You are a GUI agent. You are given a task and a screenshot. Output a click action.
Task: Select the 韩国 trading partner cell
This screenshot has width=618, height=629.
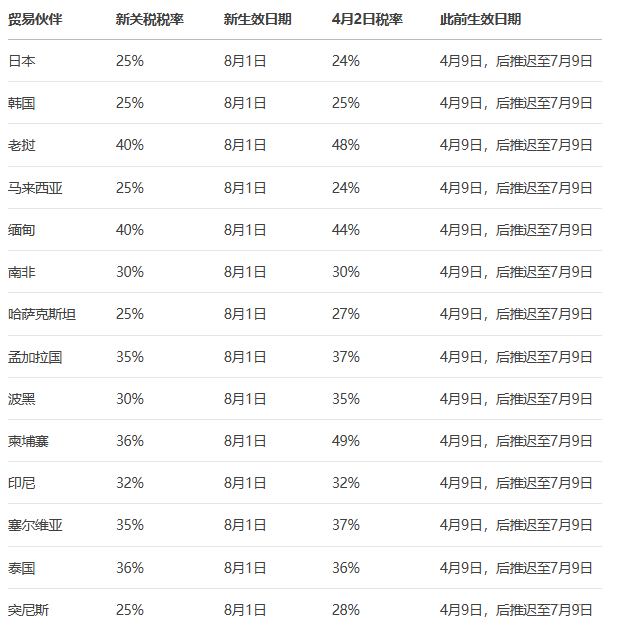click(22, 103)
